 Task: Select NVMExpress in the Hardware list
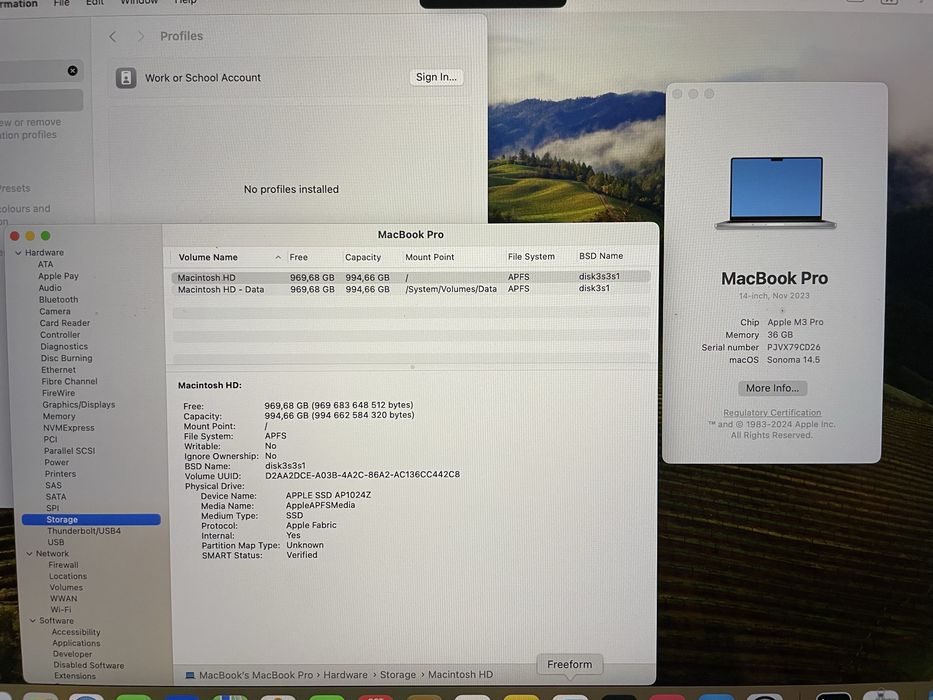pos(68,428)
